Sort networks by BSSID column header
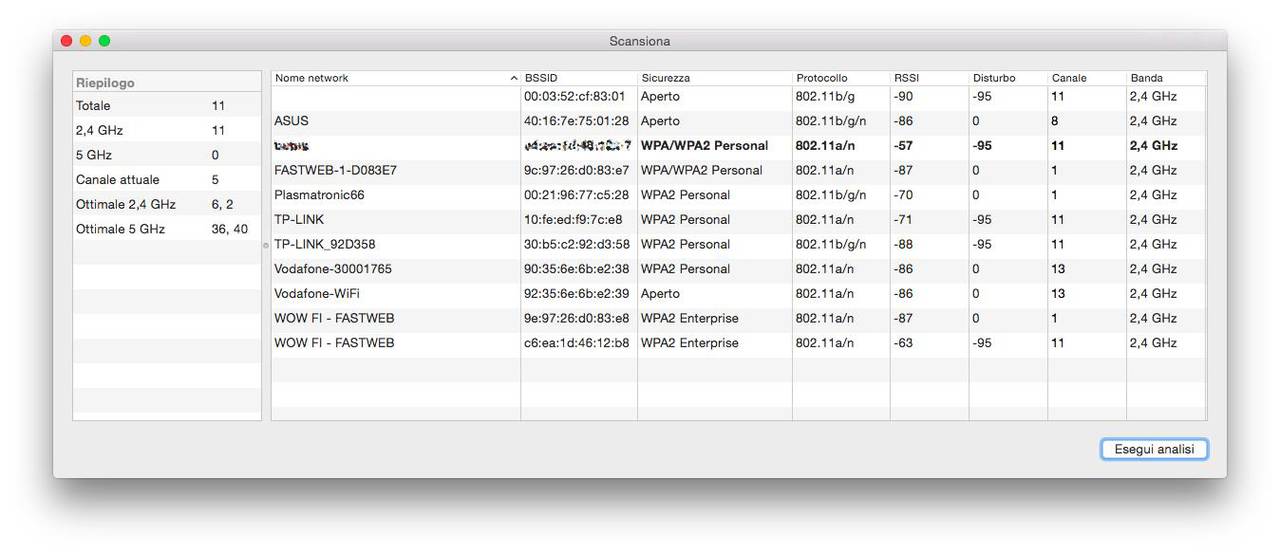 [578, 78]
